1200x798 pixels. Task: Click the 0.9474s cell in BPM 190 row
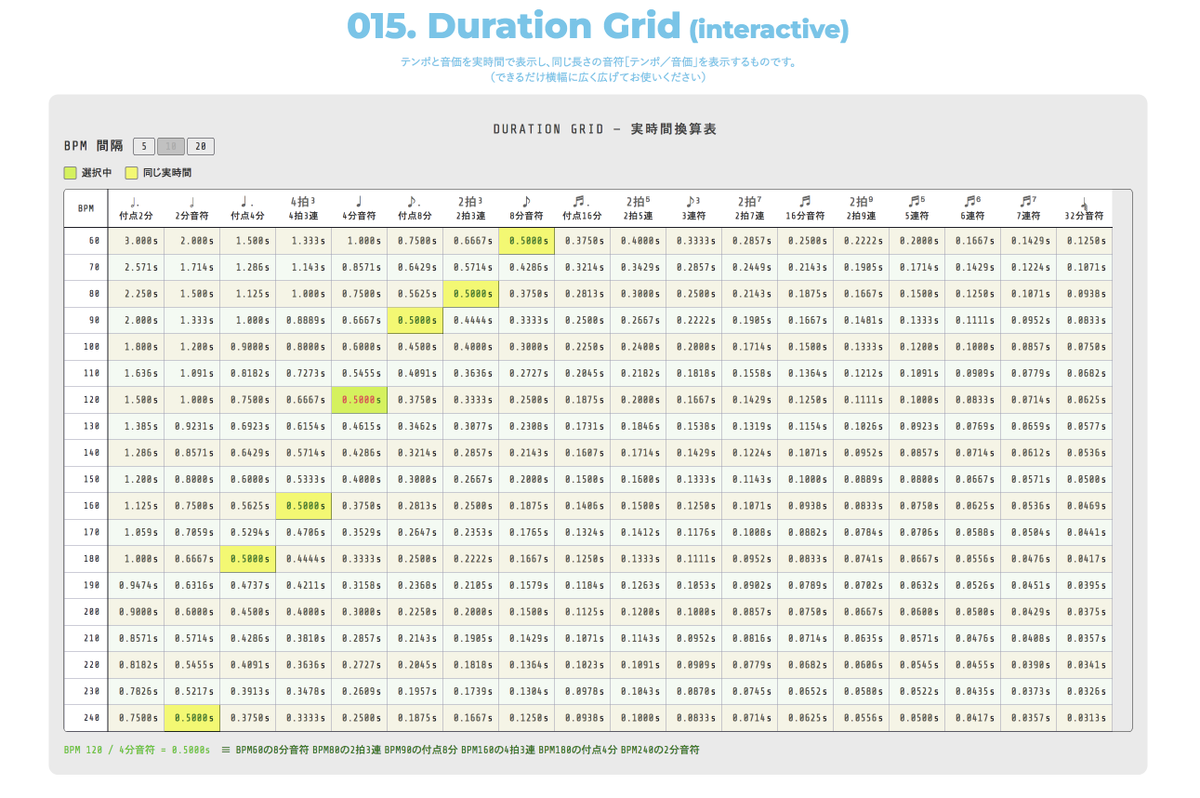(136, 586)
